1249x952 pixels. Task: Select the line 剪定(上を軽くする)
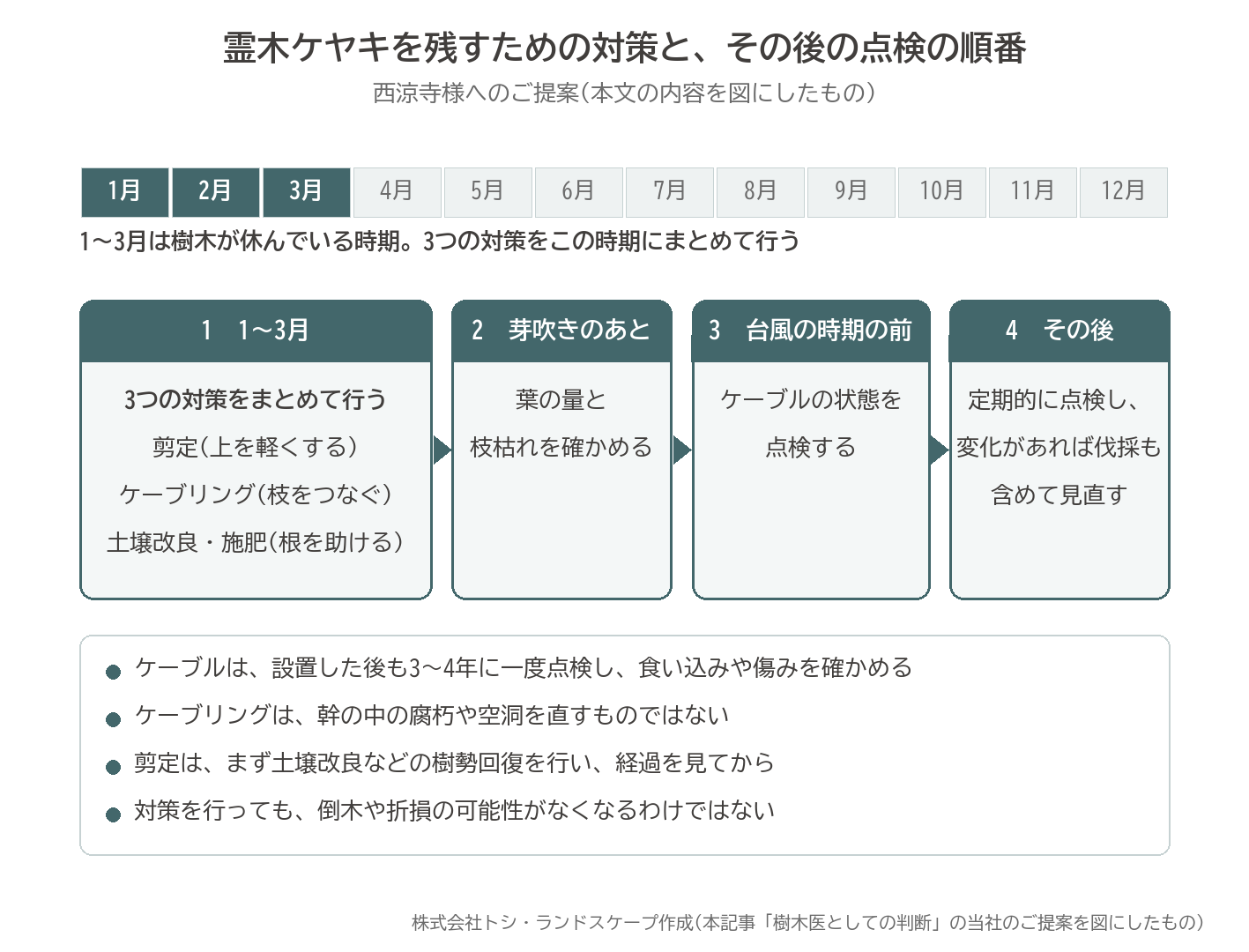coord(256,447)
